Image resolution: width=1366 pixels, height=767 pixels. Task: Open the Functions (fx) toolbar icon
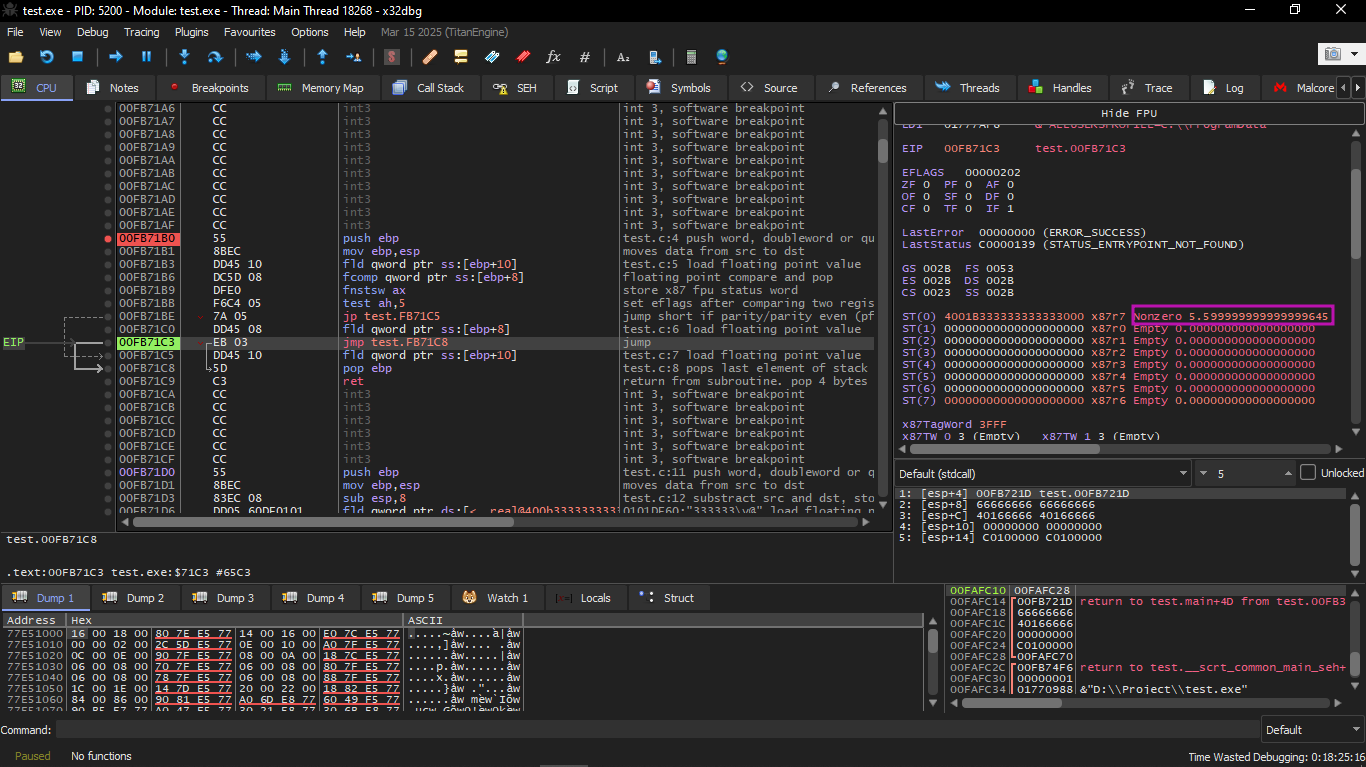[553, 57]
